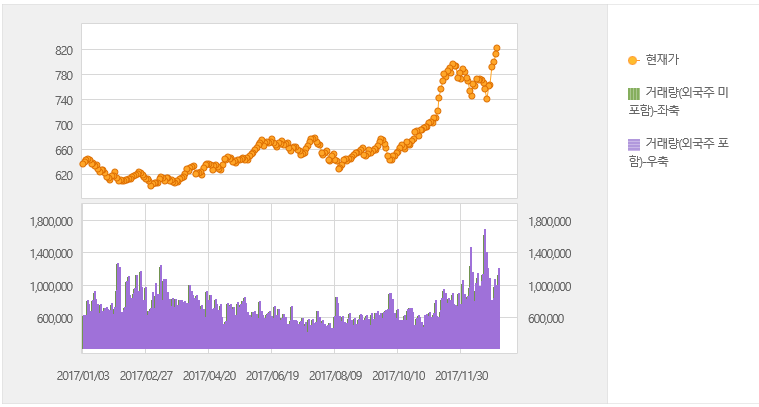Select the 2017/06/19 date axis label

click(272, 377)
